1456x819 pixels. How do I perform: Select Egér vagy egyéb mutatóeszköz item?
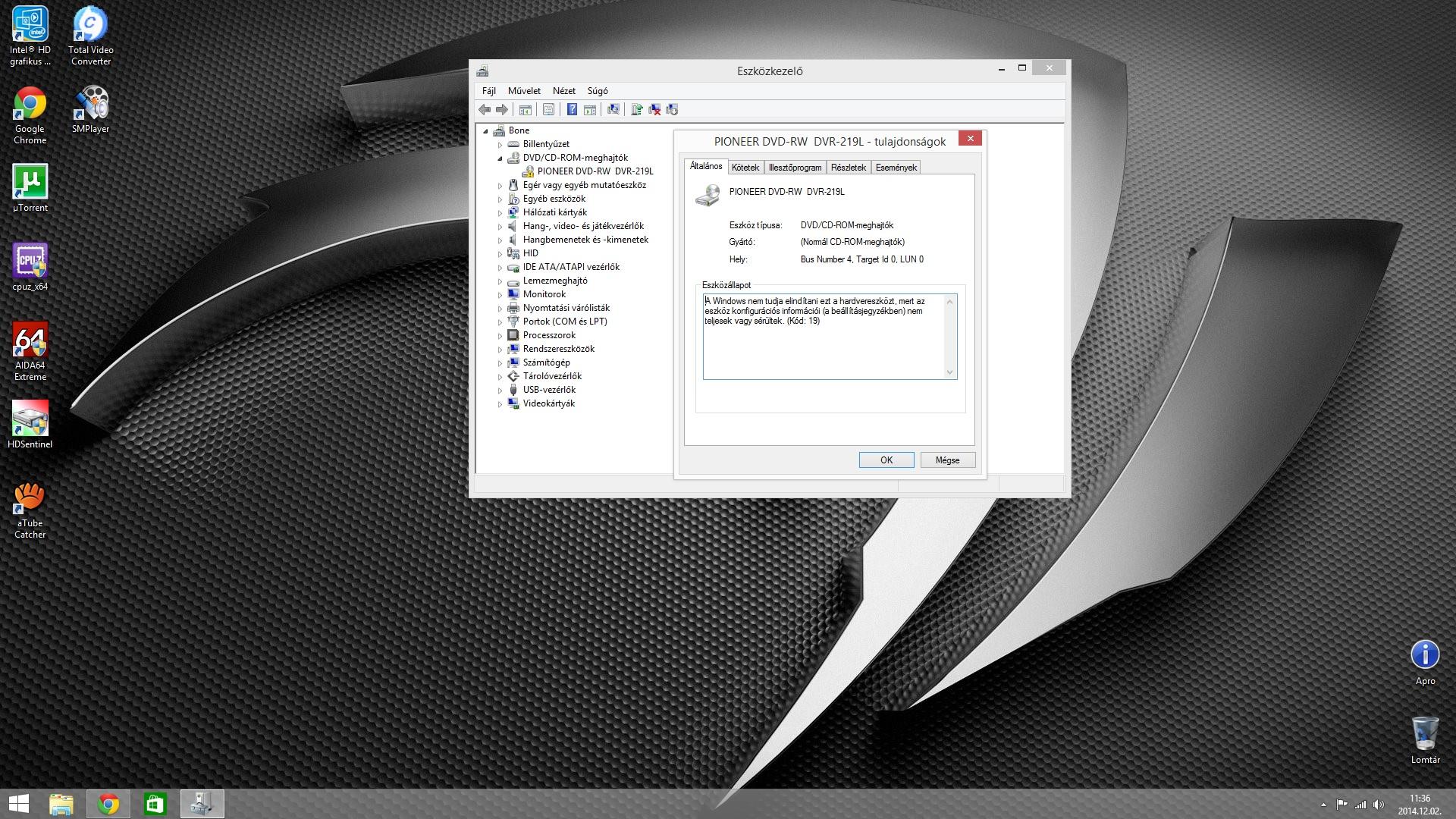[584, 185]
